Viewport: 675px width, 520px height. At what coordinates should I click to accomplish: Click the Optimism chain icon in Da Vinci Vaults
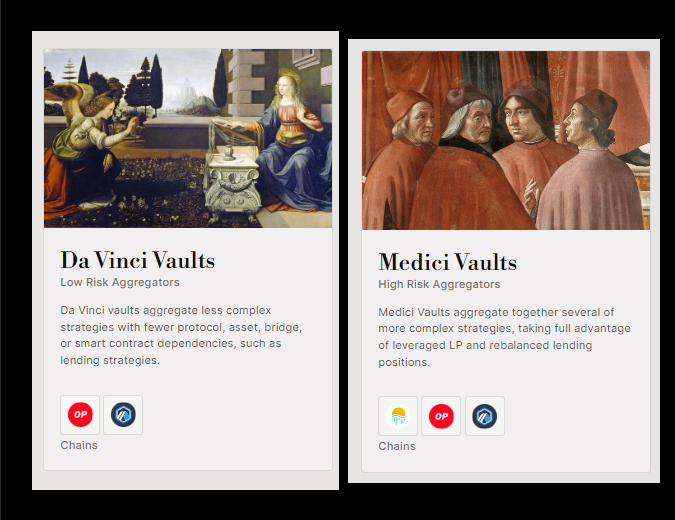point(80,415)
